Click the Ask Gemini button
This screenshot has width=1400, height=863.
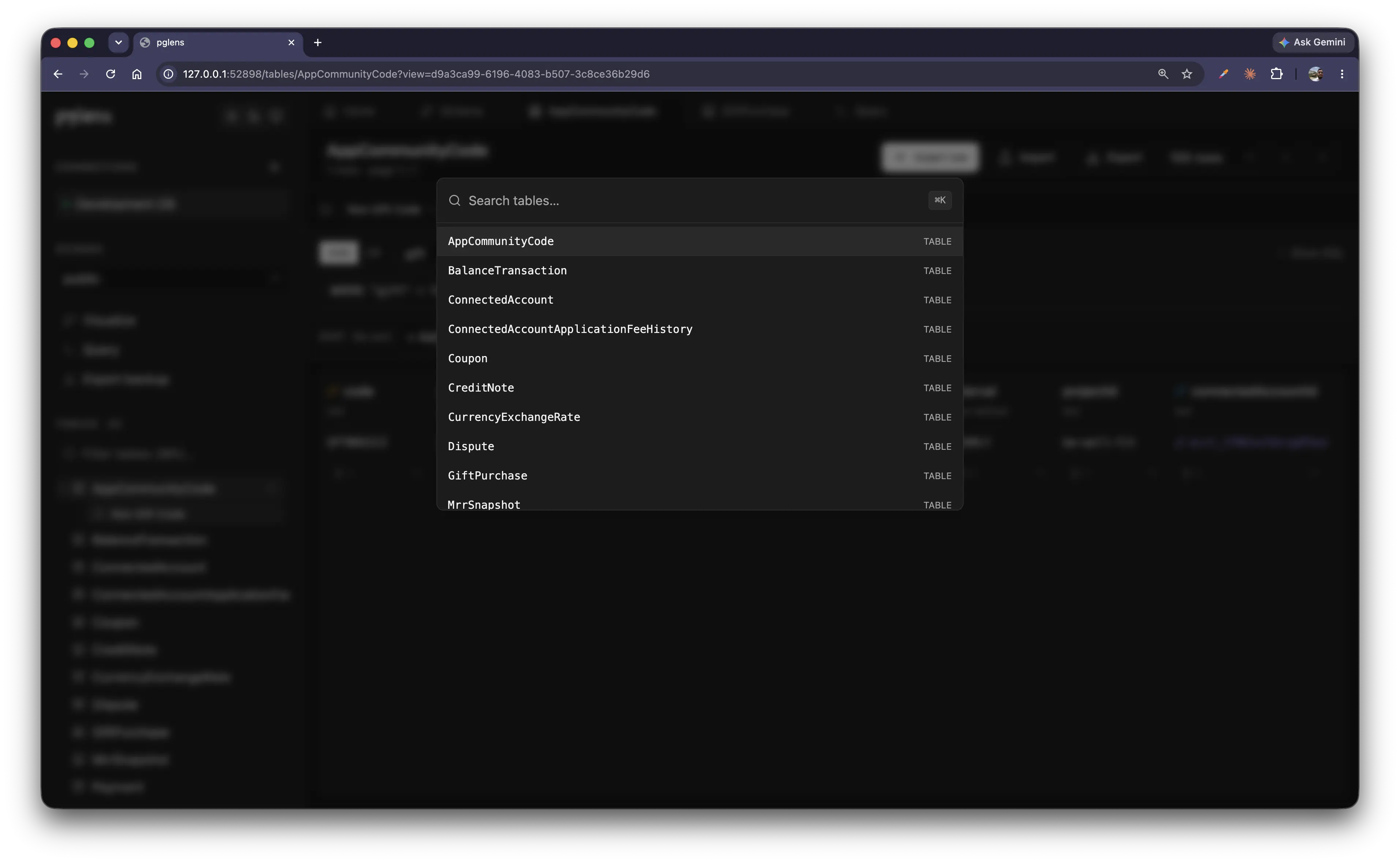pyautogui.click(x=1313, y=42)
